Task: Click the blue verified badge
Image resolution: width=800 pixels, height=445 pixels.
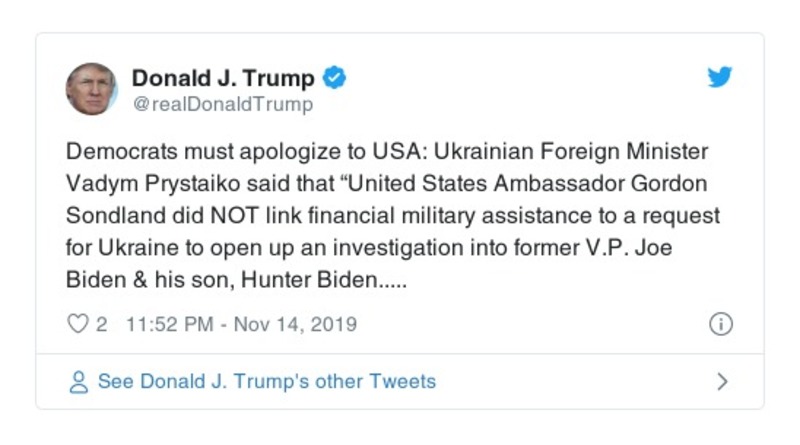Action: click(x=335, y=78)
